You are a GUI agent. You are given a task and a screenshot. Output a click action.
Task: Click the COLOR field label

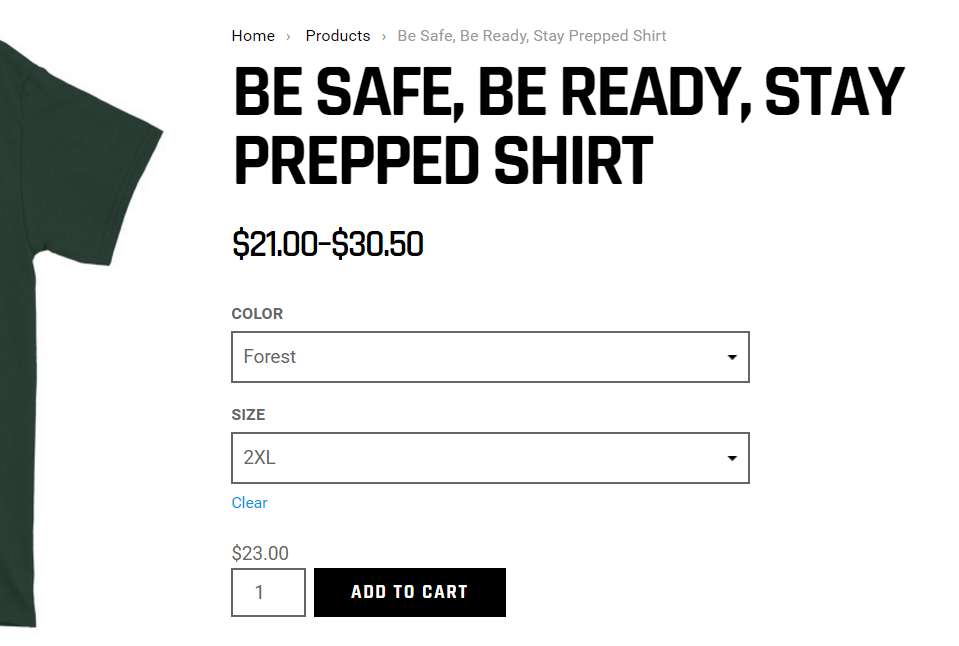257,314
